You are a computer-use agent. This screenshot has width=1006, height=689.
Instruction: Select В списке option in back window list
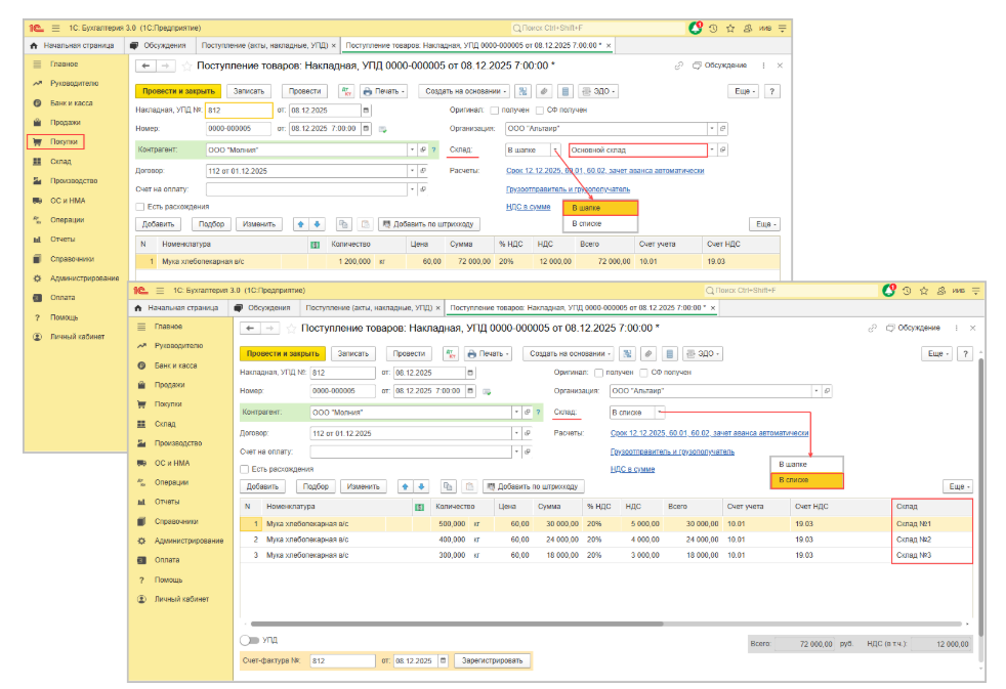[x=601, y=224]
